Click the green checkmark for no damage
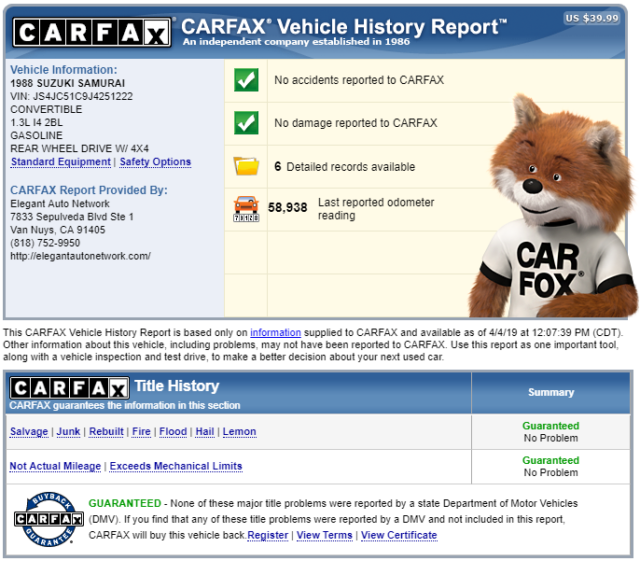Screen dimensions: 640x561 point(246,123)
